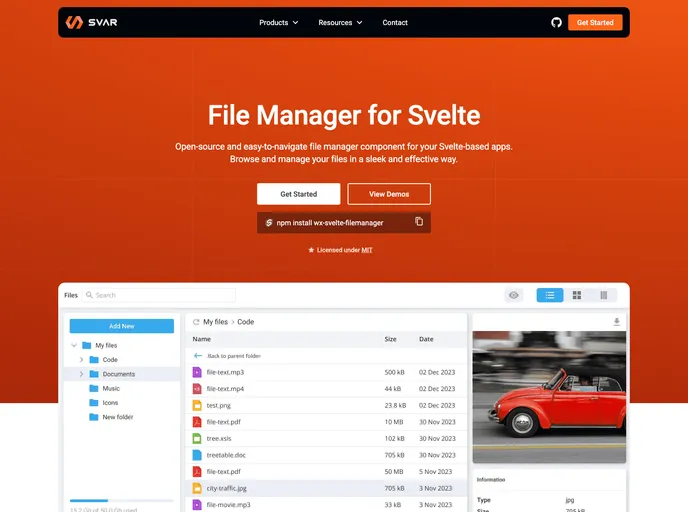Open the GitHub repository icon
Image resolution: width=688 pixels, height=512 pixels.
click(556, 22)
